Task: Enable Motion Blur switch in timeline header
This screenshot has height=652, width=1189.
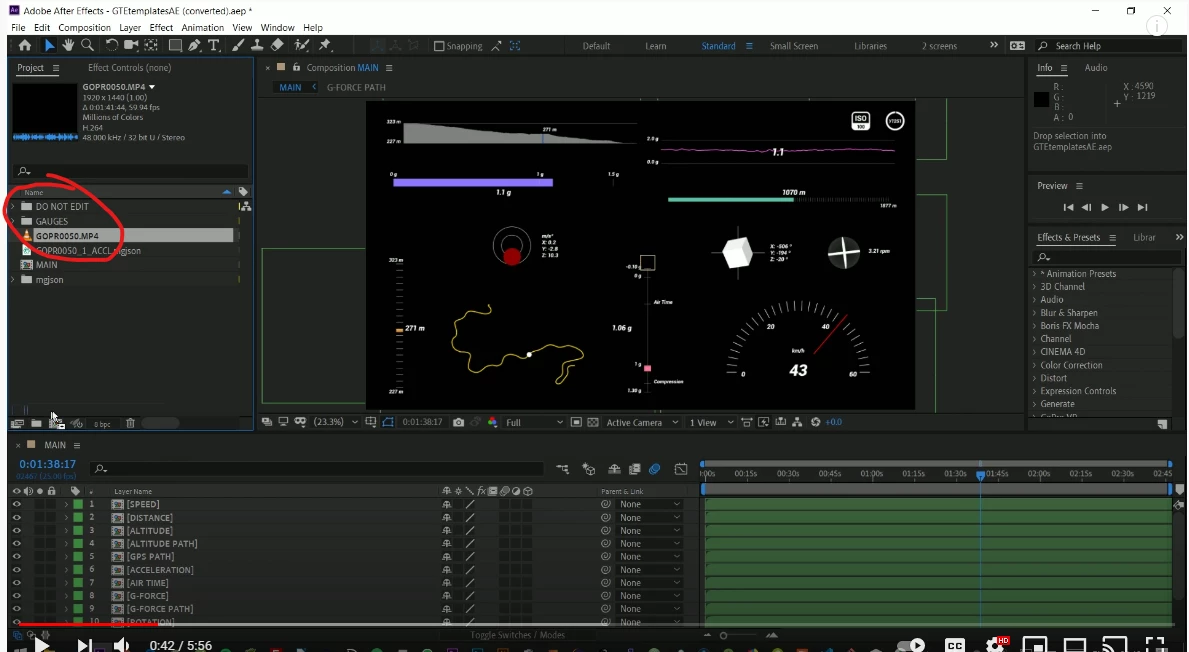Action: click(x=654, y=469)
